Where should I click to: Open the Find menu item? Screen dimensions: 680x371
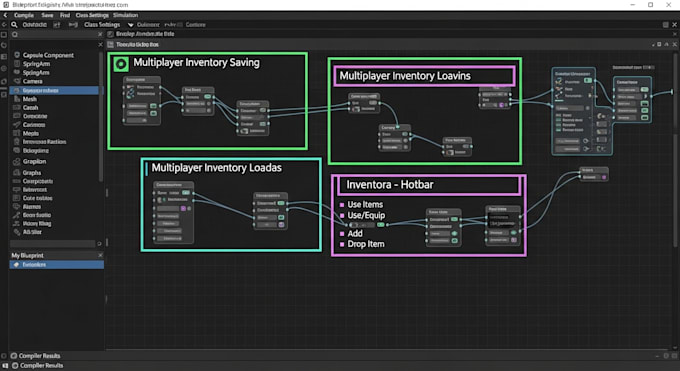point(65,15)
